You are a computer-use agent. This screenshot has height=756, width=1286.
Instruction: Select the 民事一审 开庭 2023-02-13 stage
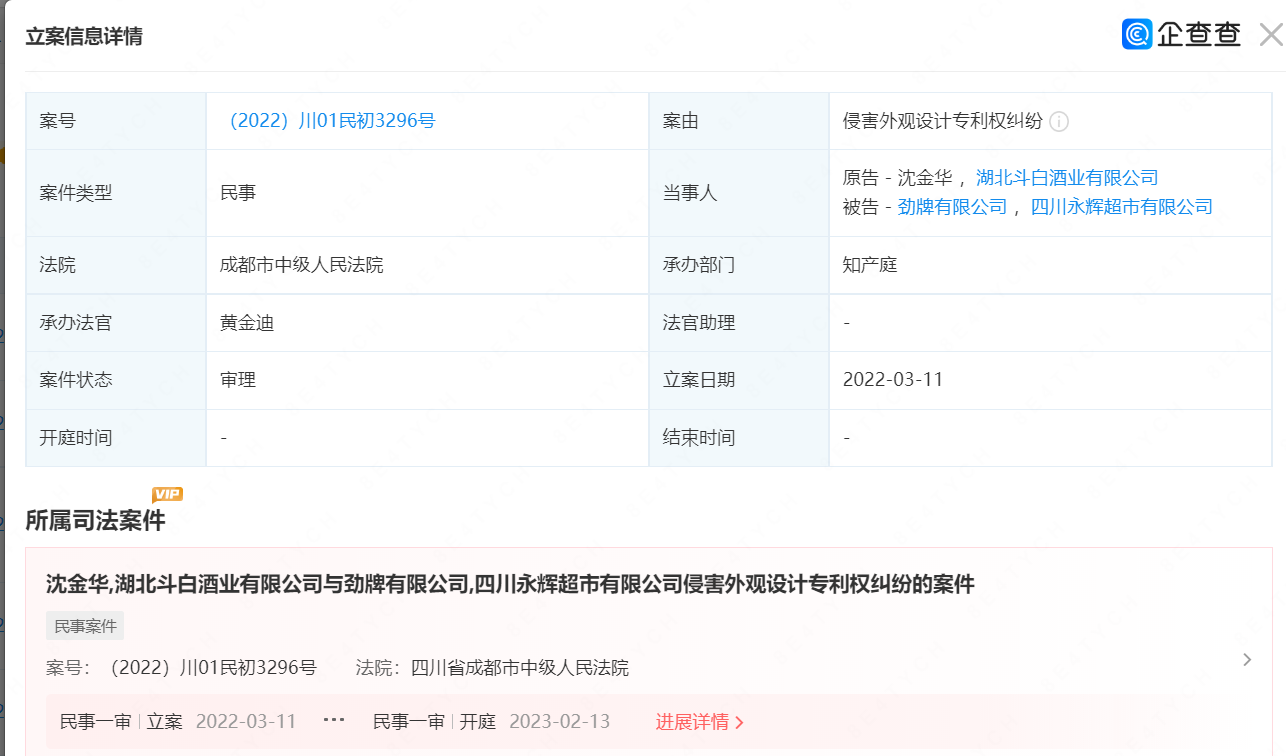click(x=491, y=722)
